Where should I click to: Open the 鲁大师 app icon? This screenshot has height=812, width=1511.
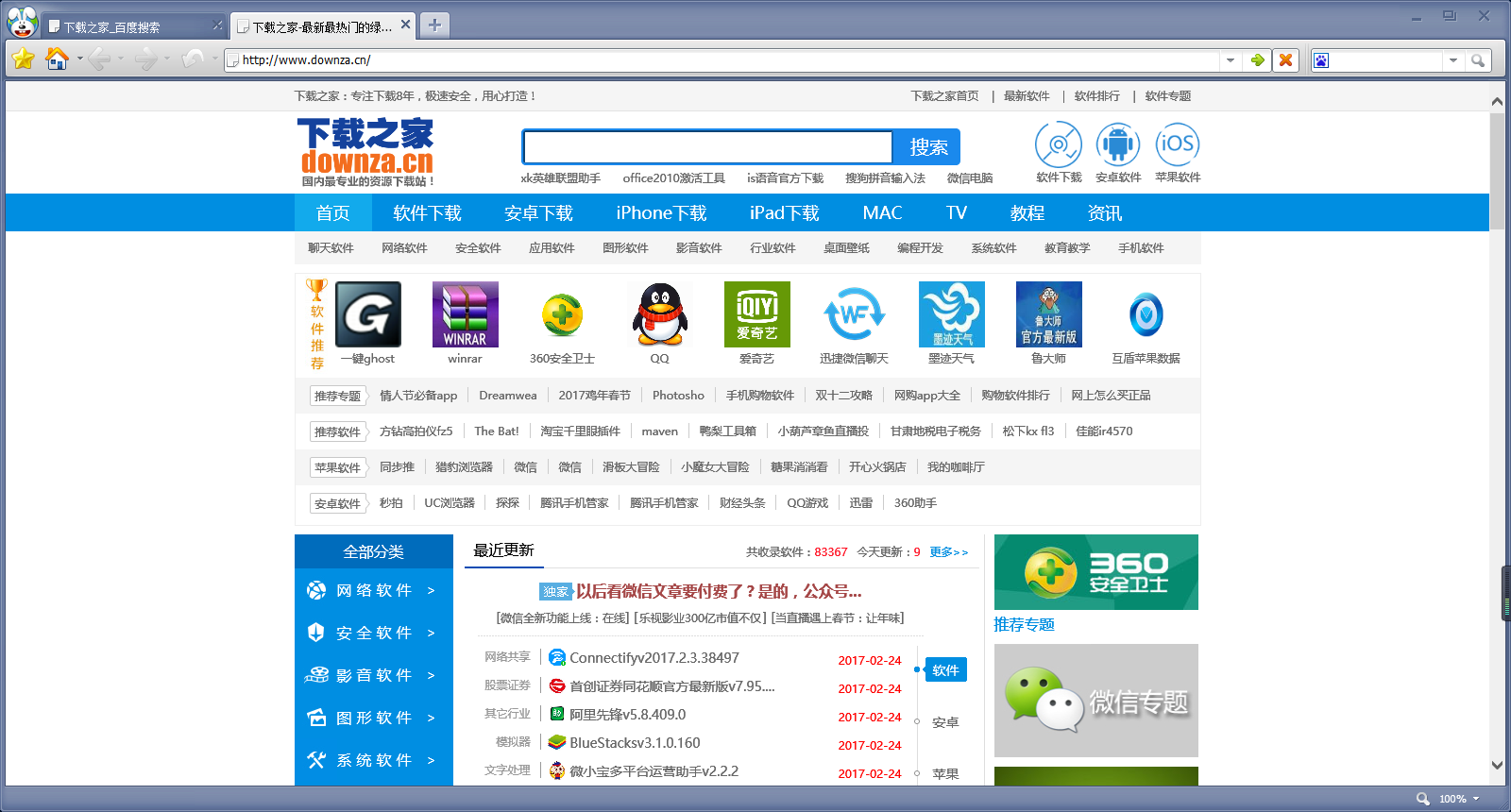(1049, 314)
